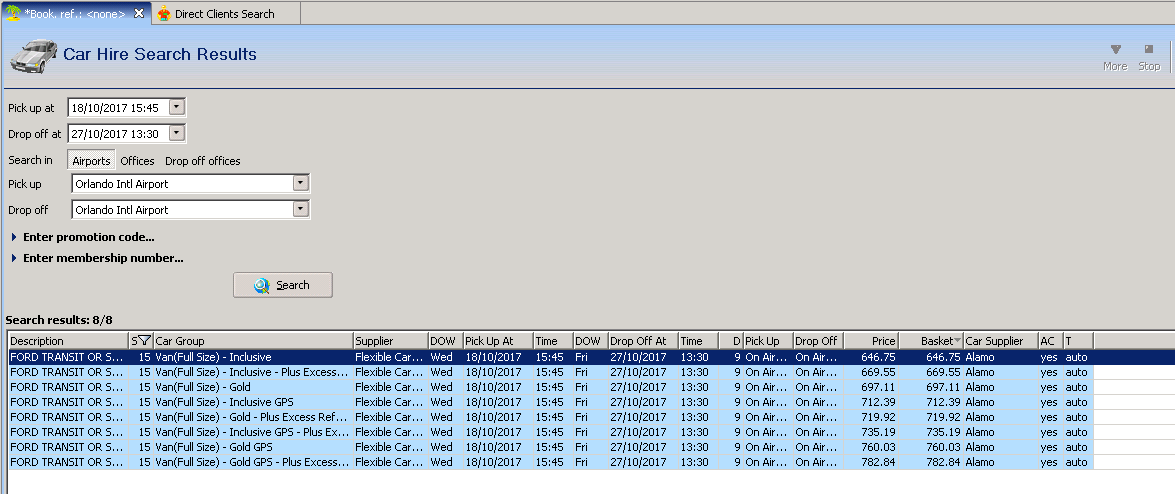
Task: Click price 646.75 in Price column
Action: click(x=878, y=358)
